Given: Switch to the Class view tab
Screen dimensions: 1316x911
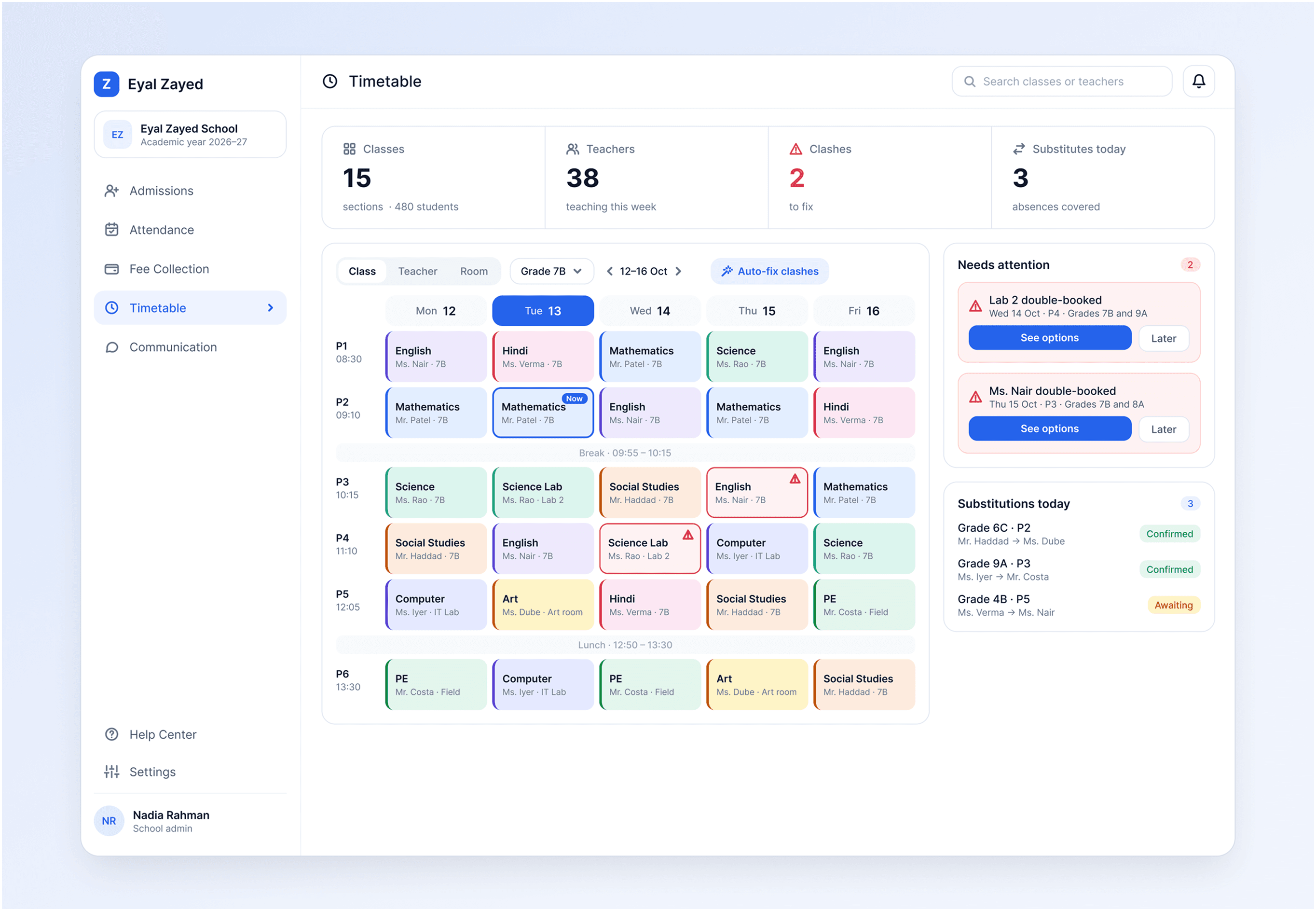Looking at the screenshot, I should coord(362,271).
